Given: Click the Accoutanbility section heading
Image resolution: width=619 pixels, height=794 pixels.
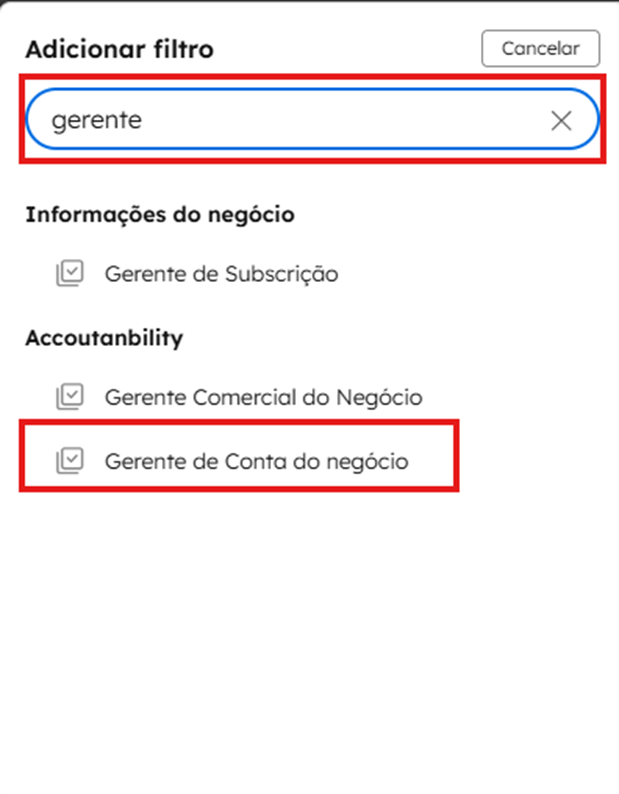Looking at the screenshot, I should 104,338.
